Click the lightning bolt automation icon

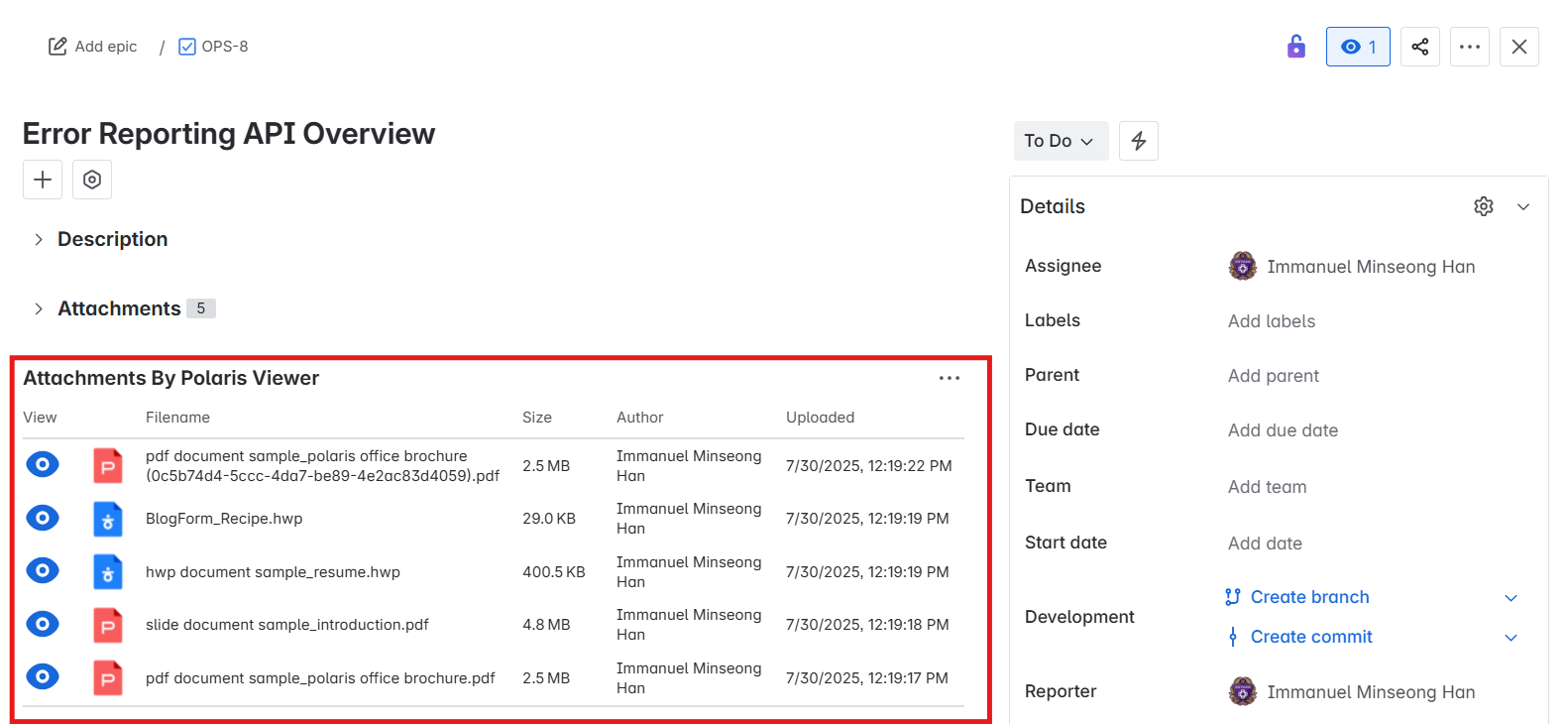click(1139, 141)
